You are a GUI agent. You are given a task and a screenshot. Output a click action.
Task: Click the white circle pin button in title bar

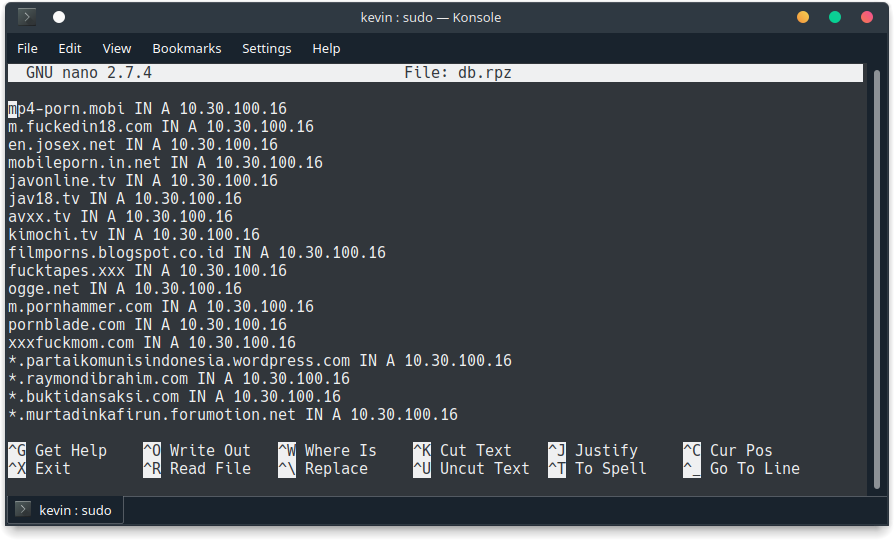click(59, 17)
